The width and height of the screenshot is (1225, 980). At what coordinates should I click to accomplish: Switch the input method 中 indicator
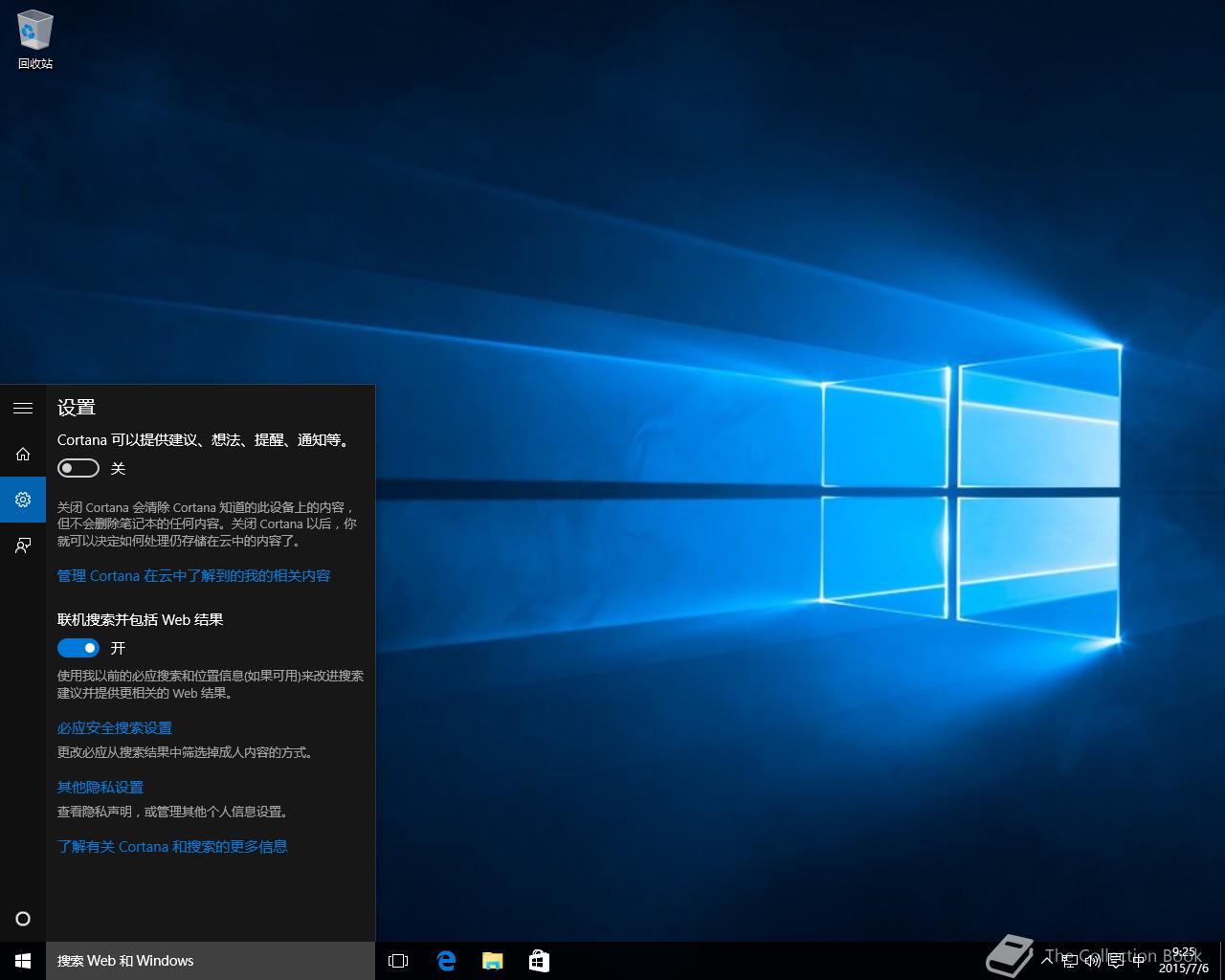point(1138,961)
